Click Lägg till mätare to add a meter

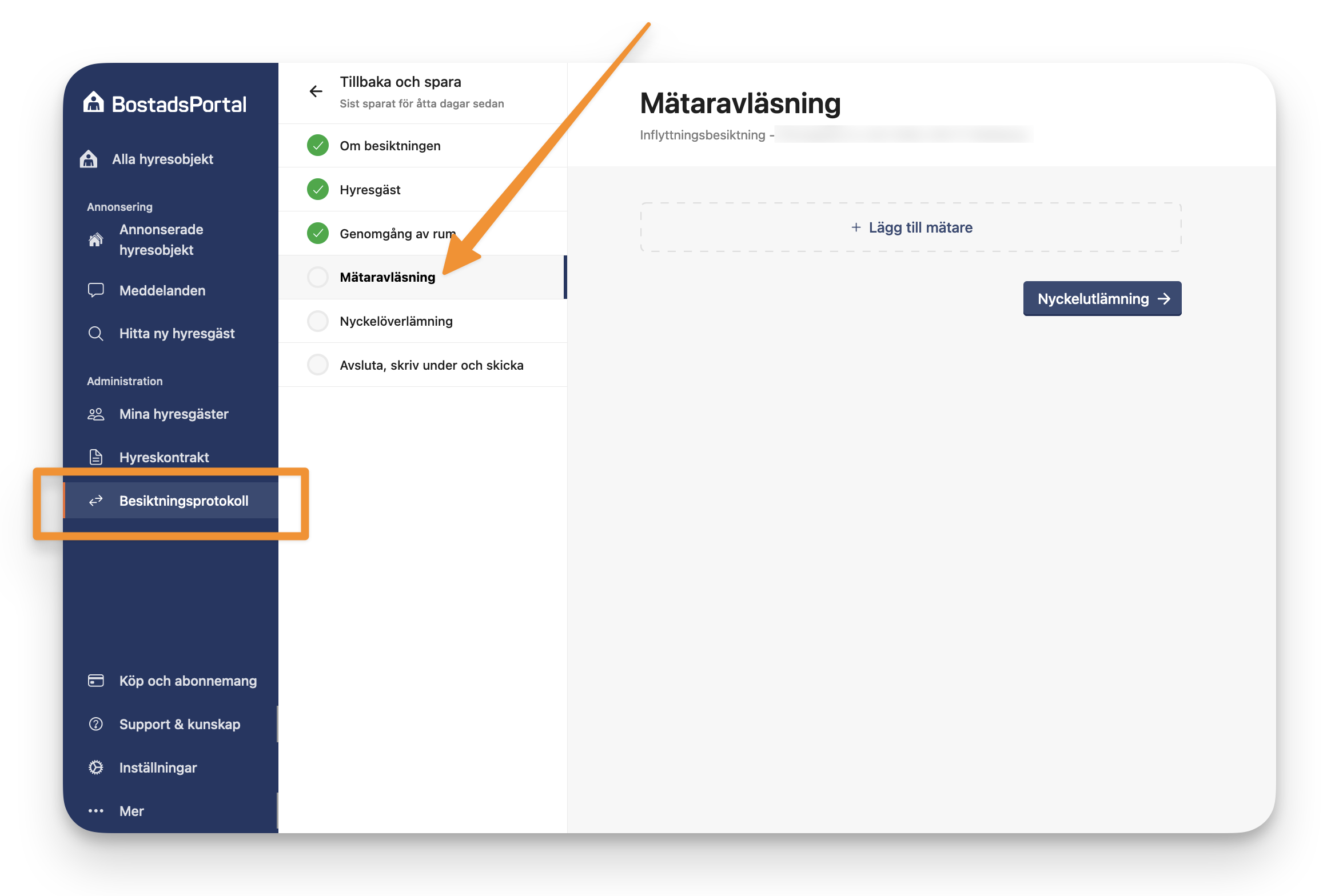tap(911, 227)
